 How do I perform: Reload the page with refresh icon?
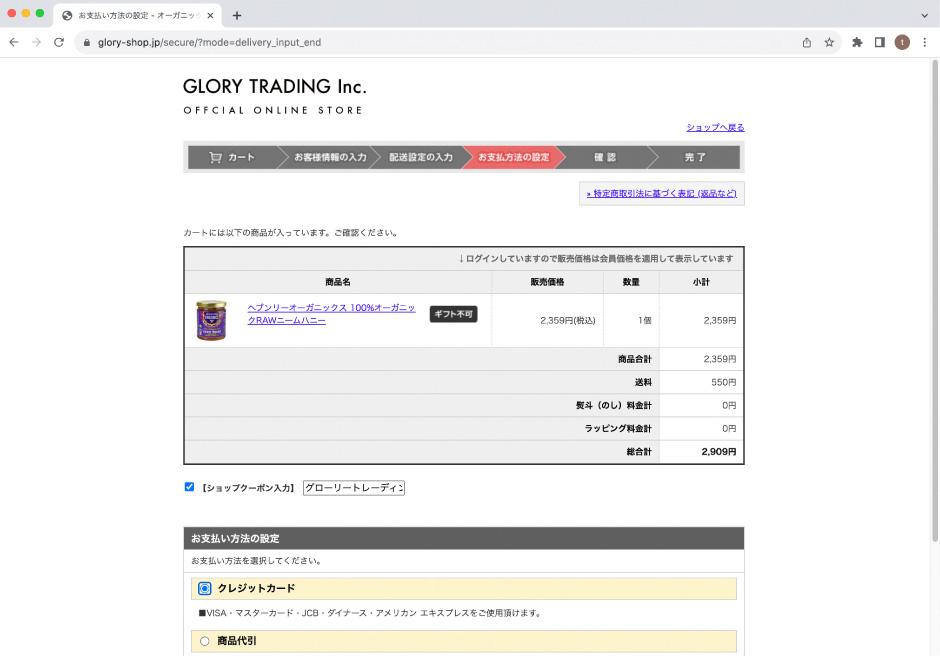point(59,42)
